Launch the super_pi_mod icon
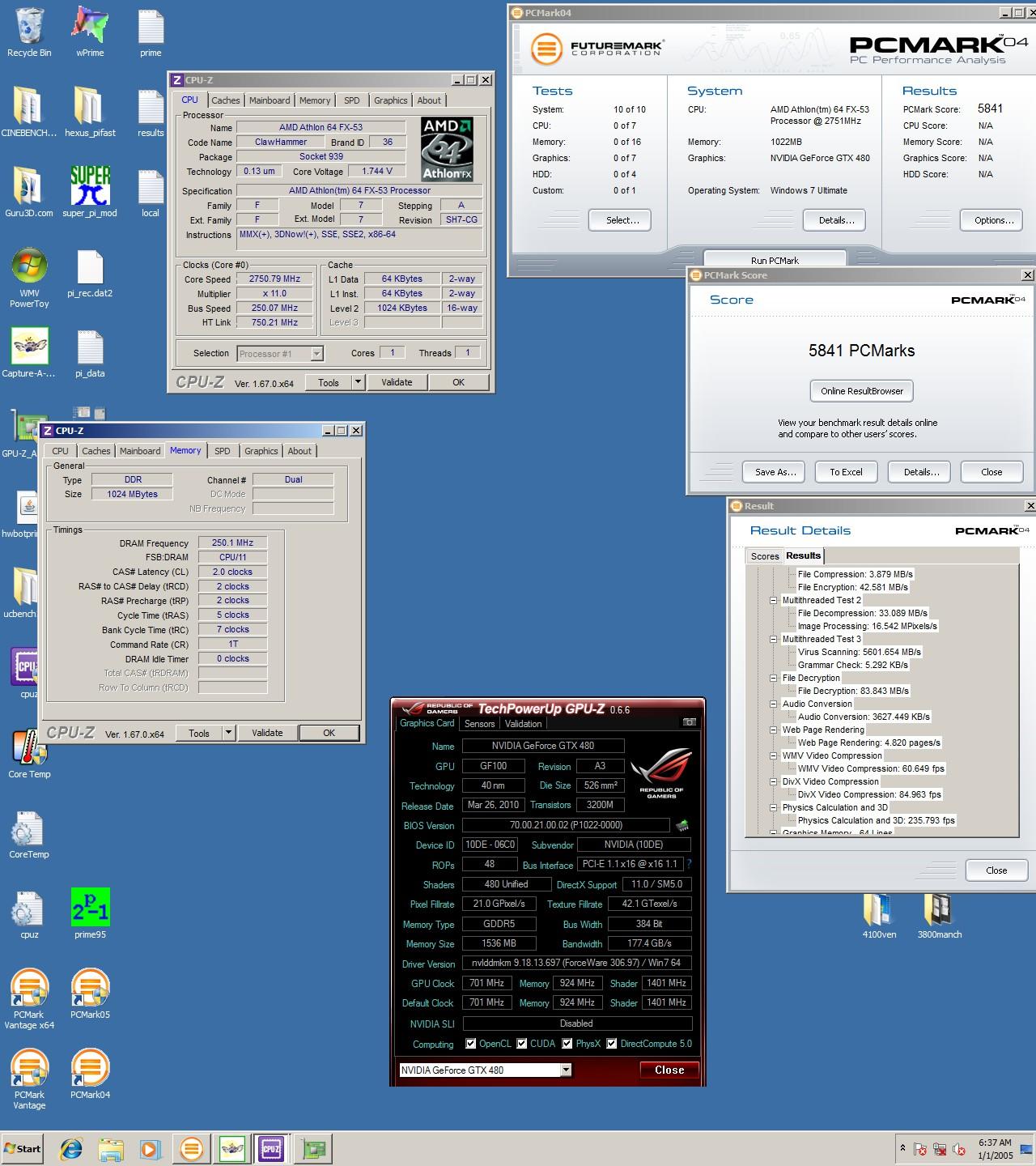1036x1166 pixels. 90,191
